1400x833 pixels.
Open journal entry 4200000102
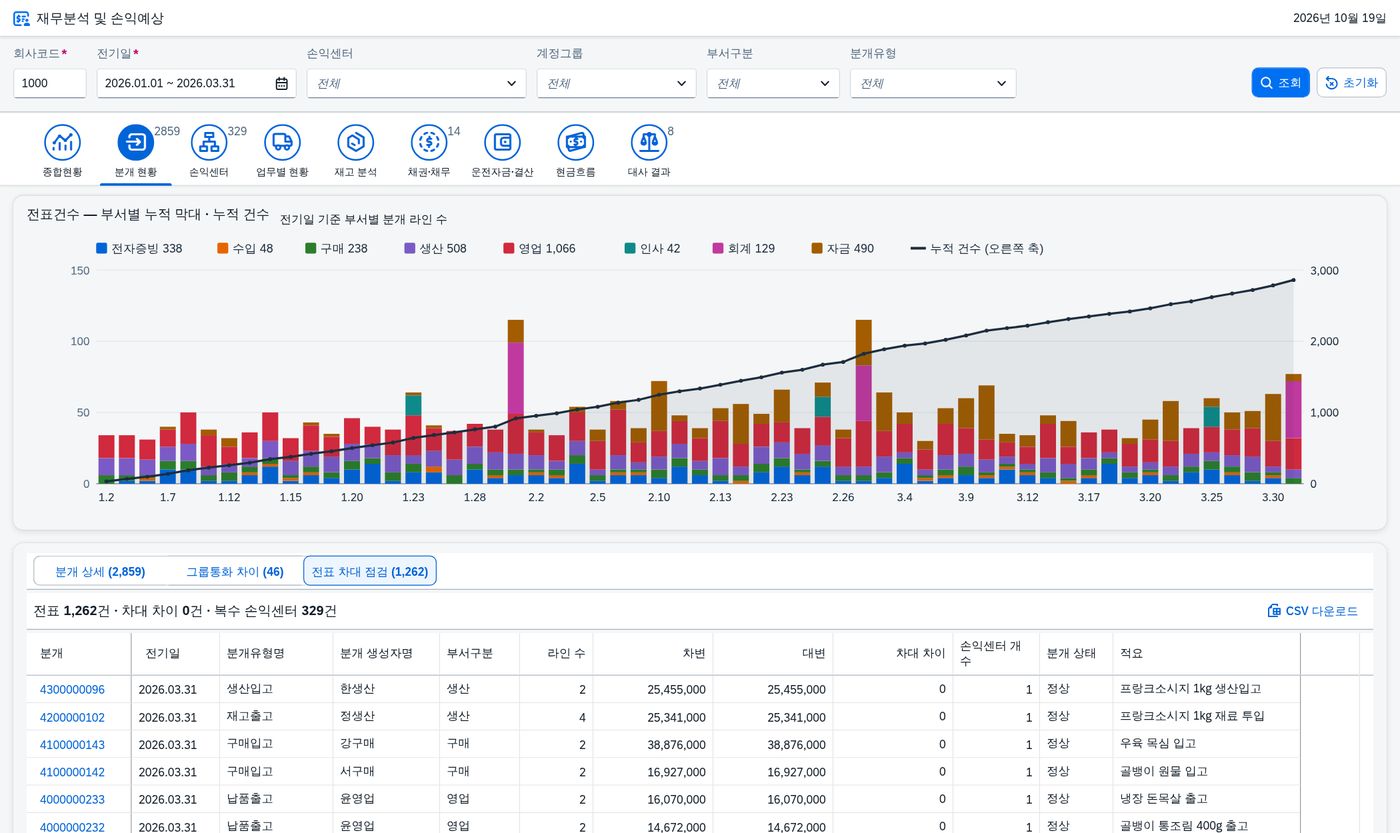coord(72,717)
